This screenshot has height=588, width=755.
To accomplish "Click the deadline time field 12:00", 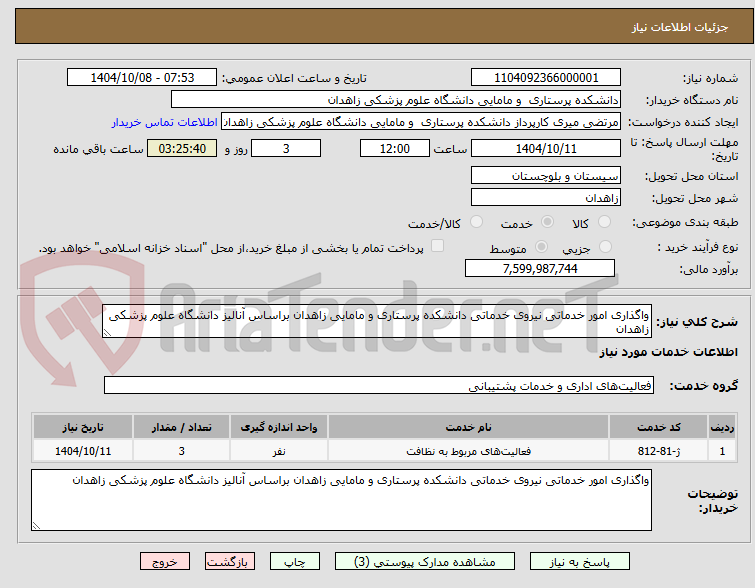I will (395, 148).
